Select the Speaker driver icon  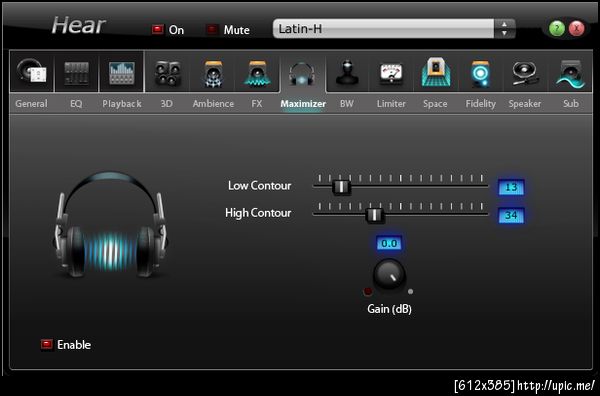[525, 73]
